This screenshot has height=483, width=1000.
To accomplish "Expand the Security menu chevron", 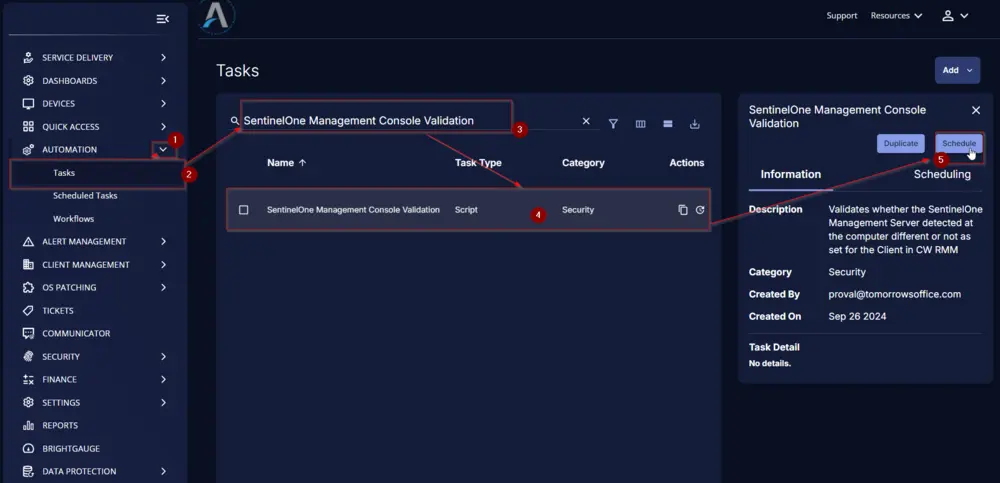I will (x=163, y=356).
